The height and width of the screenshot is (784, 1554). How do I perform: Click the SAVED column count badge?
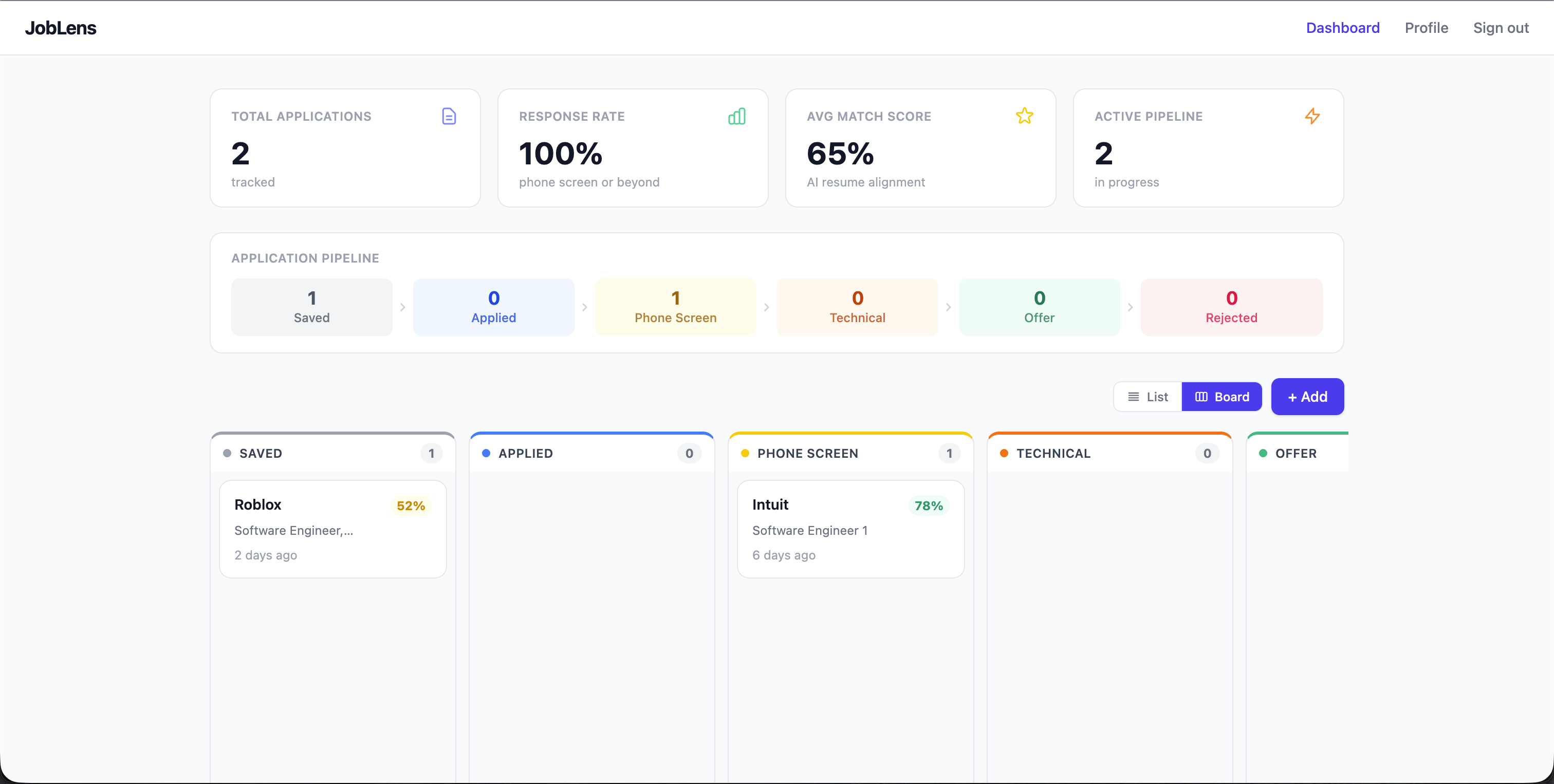431,454
